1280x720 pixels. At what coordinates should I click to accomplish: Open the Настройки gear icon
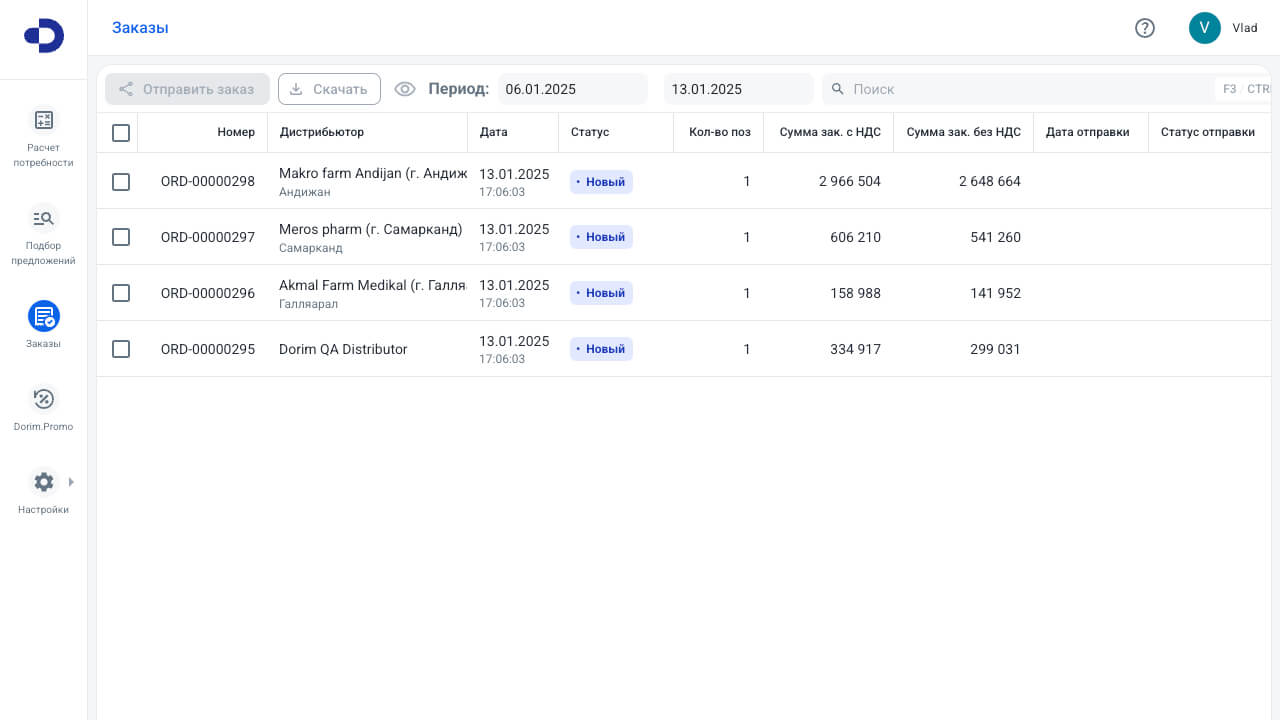click(x=44, y=482)
